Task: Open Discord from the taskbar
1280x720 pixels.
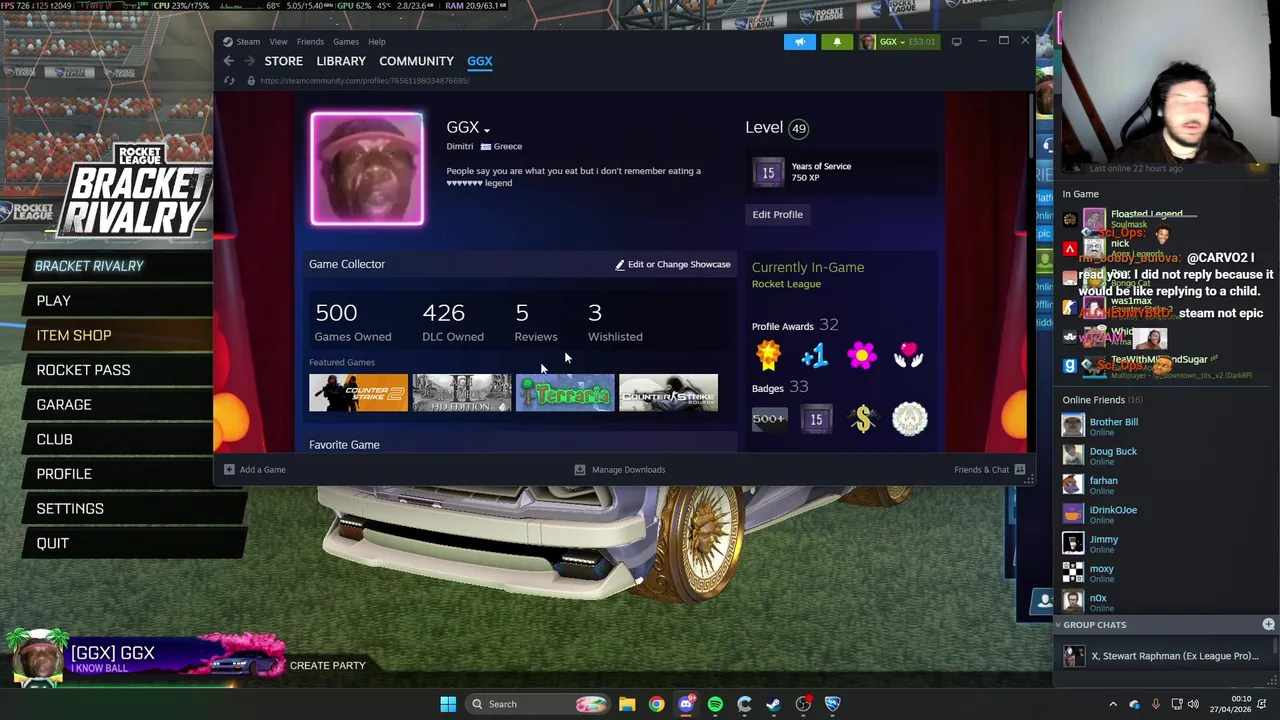Action: pos(686,704)
